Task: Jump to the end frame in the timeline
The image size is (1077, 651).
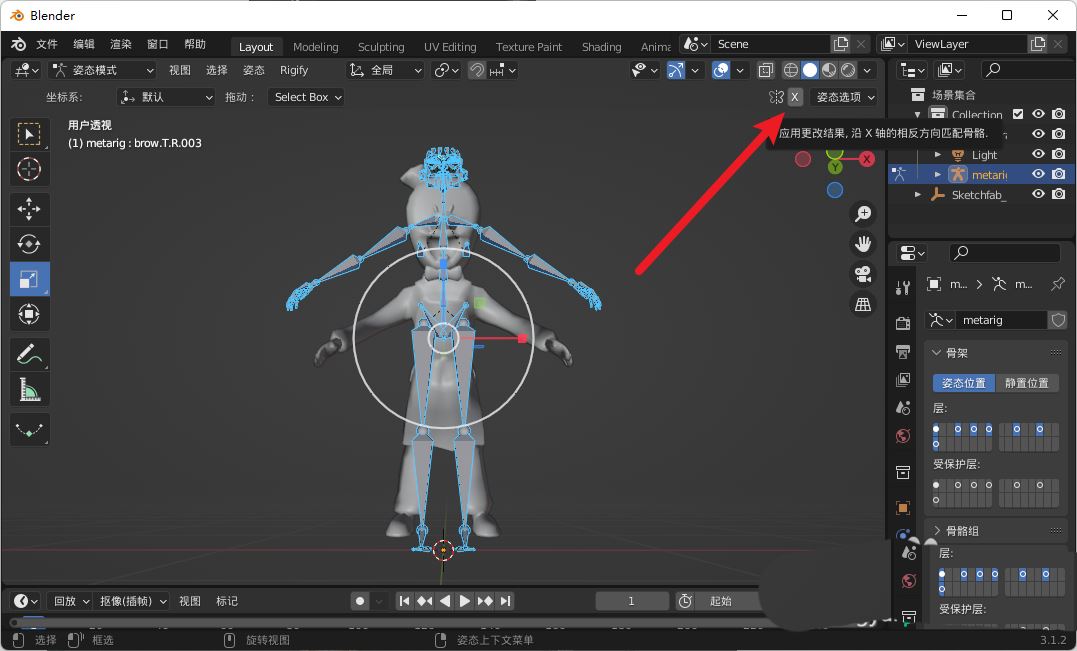Action: [505, 601]
